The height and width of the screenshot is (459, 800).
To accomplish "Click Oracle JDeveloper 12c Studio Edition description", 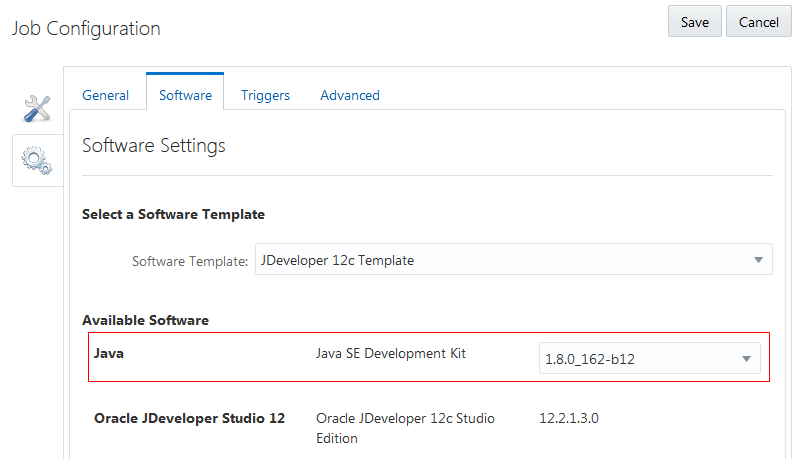I will tap(405, 428).
